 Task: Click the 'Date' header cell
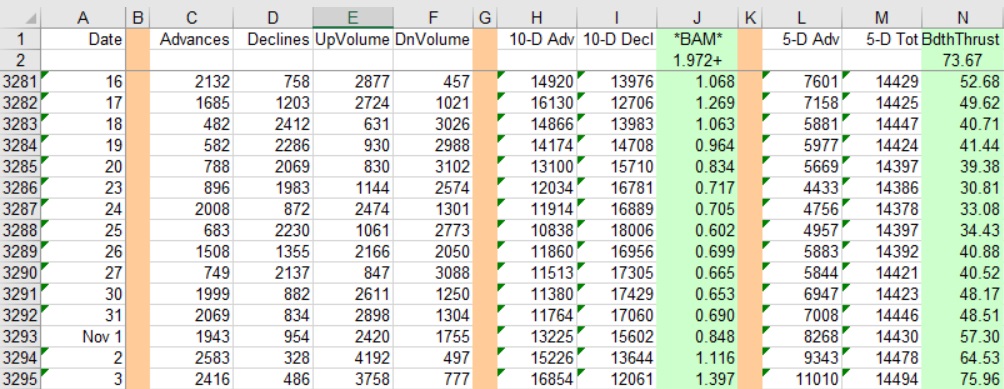(83, 39)
